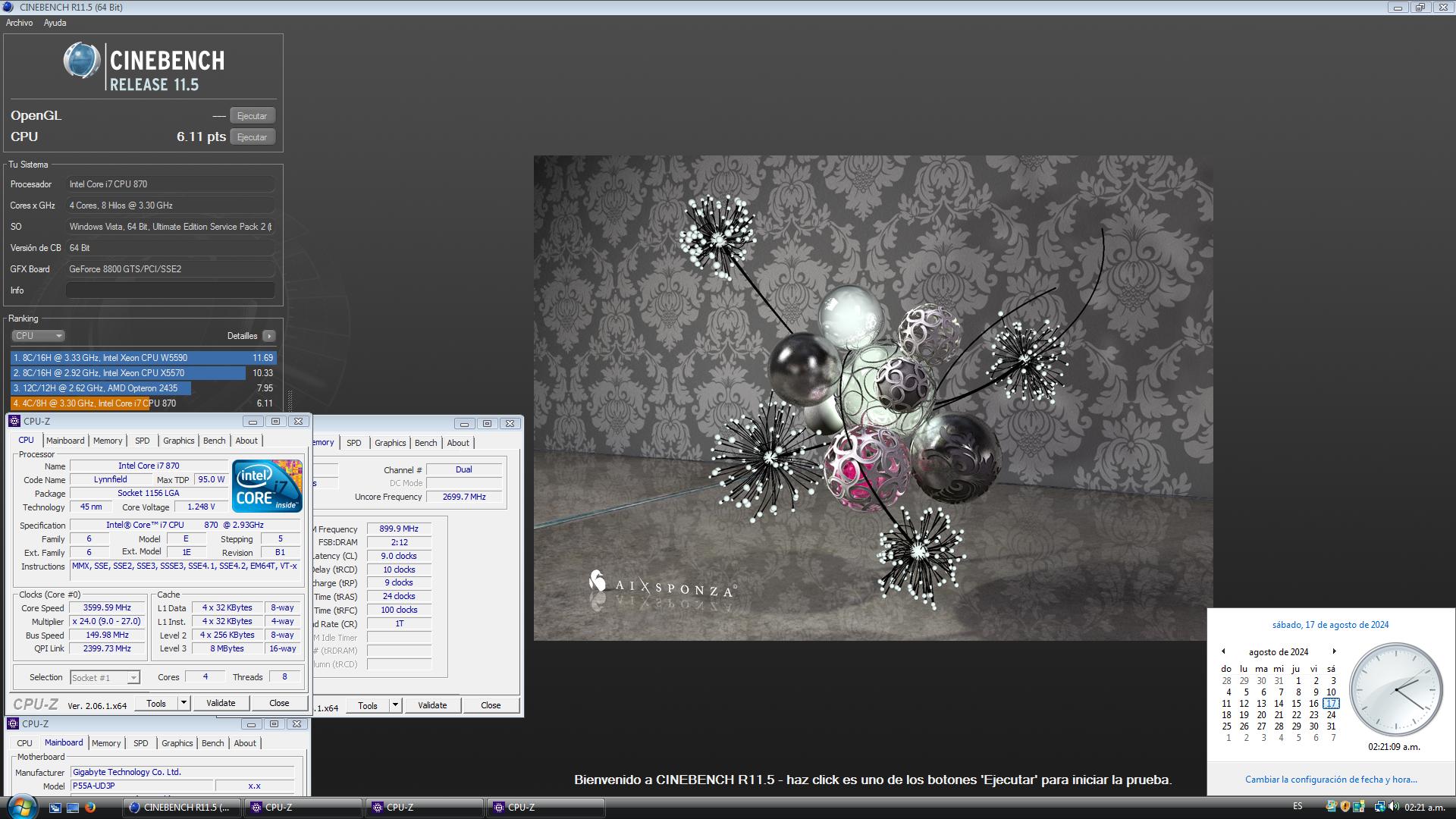Image resolution: width=1456 pixels, height=819 pixels.
Task: Open Graphics tab in Memory CPU-Z window
Action: (391, 443)
